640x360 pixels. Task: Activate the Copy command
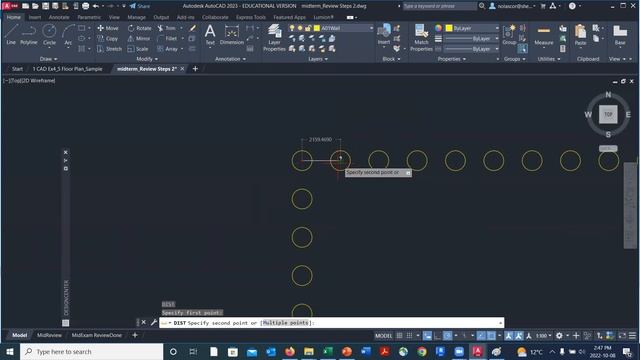tap(108, 38)
